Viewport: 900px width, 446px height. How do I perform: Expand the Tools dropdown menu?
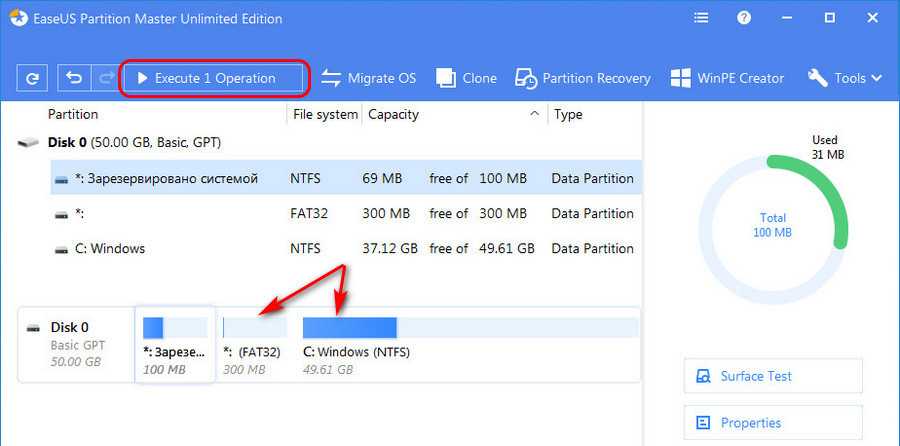(845, 78)
